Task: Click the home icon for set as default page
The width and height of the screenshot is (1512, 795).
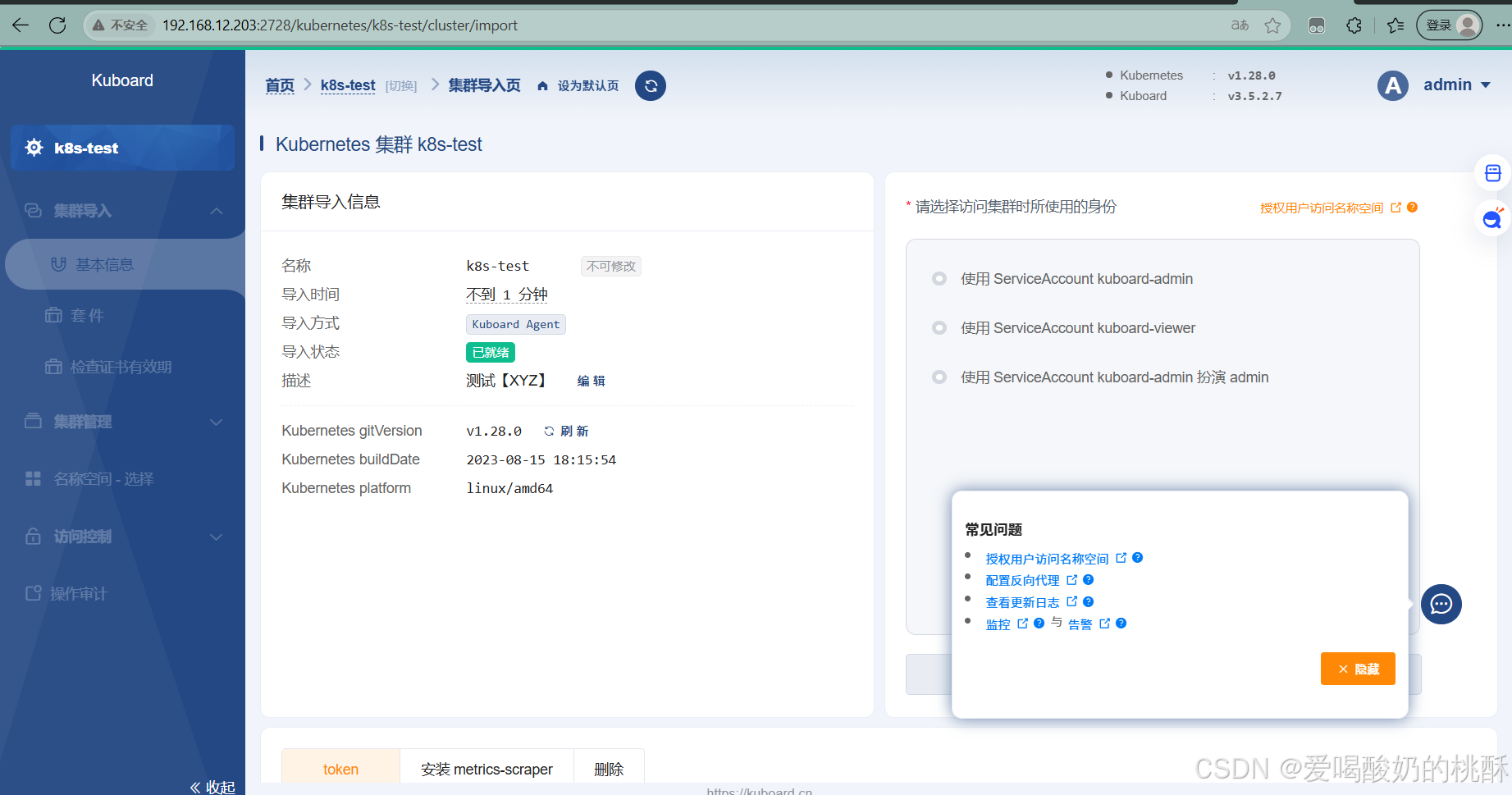Action: 542,86
